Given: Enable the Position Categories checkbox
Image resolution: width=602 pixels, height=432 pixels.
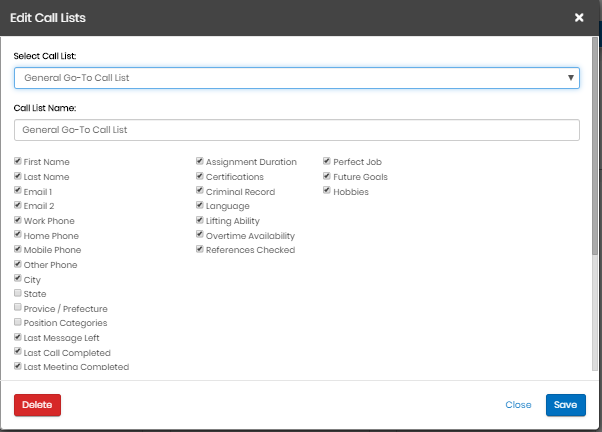Looking at the screenshot, I should pyautogui.click(x=18, y=323).
